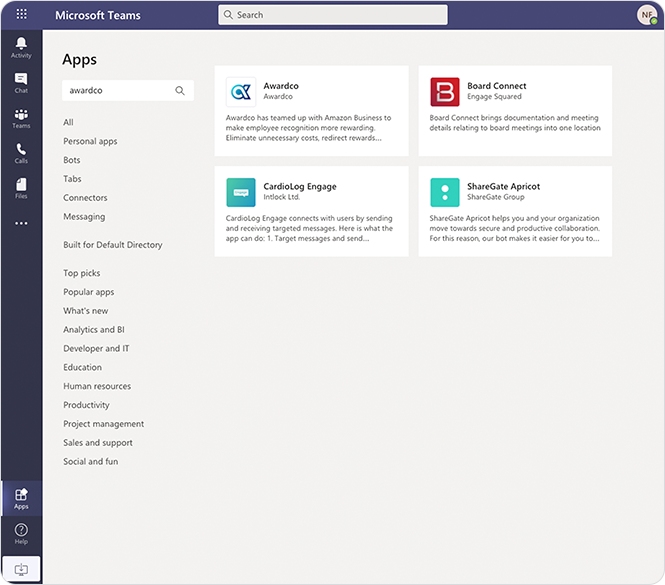Open the Awardco app card
The image size is (665, 585).
311,111
